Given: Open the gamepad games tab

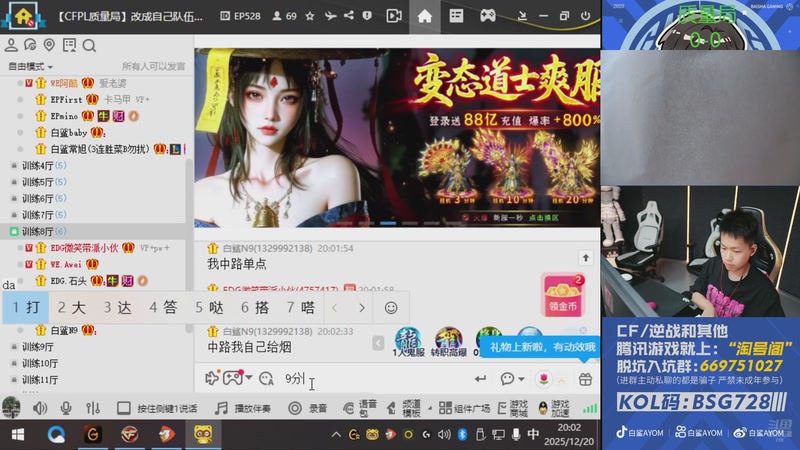Looking at the screenshot, I should (488, 16).
